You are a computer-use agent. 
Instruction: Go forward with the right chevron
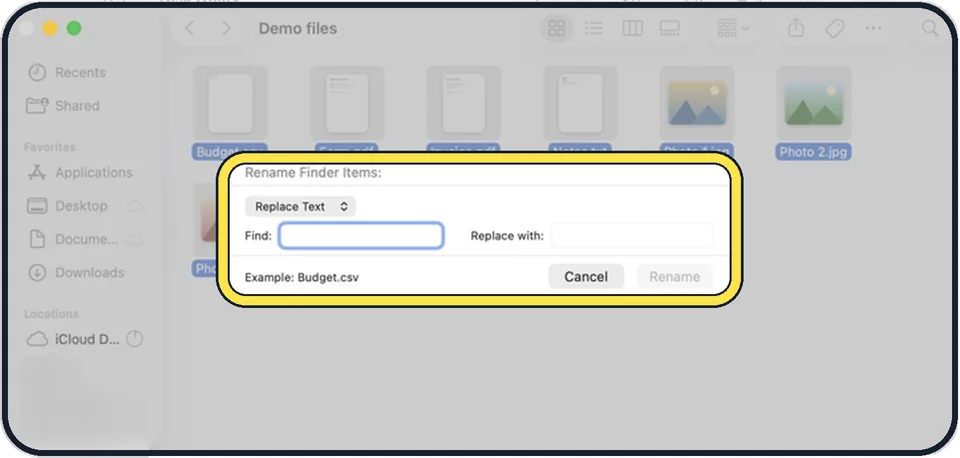[x=227, y=28]
